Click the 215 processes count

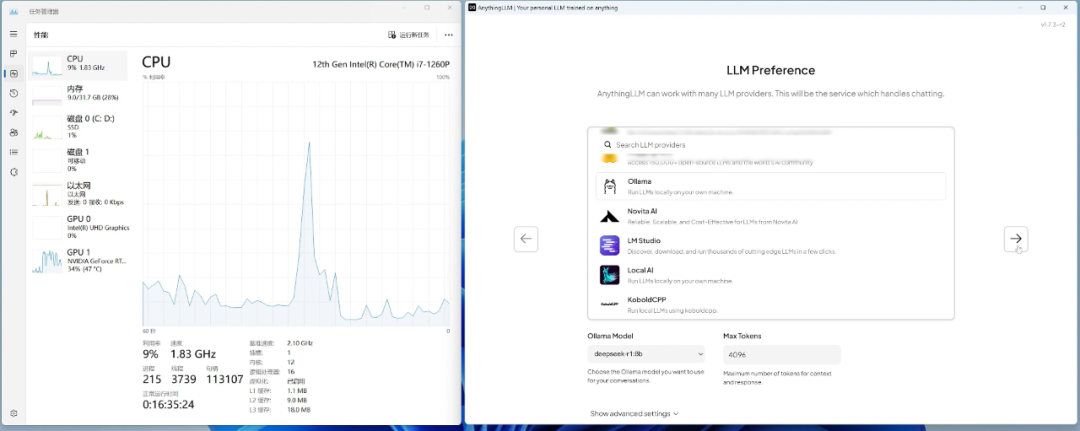click(x=152, y=379)
